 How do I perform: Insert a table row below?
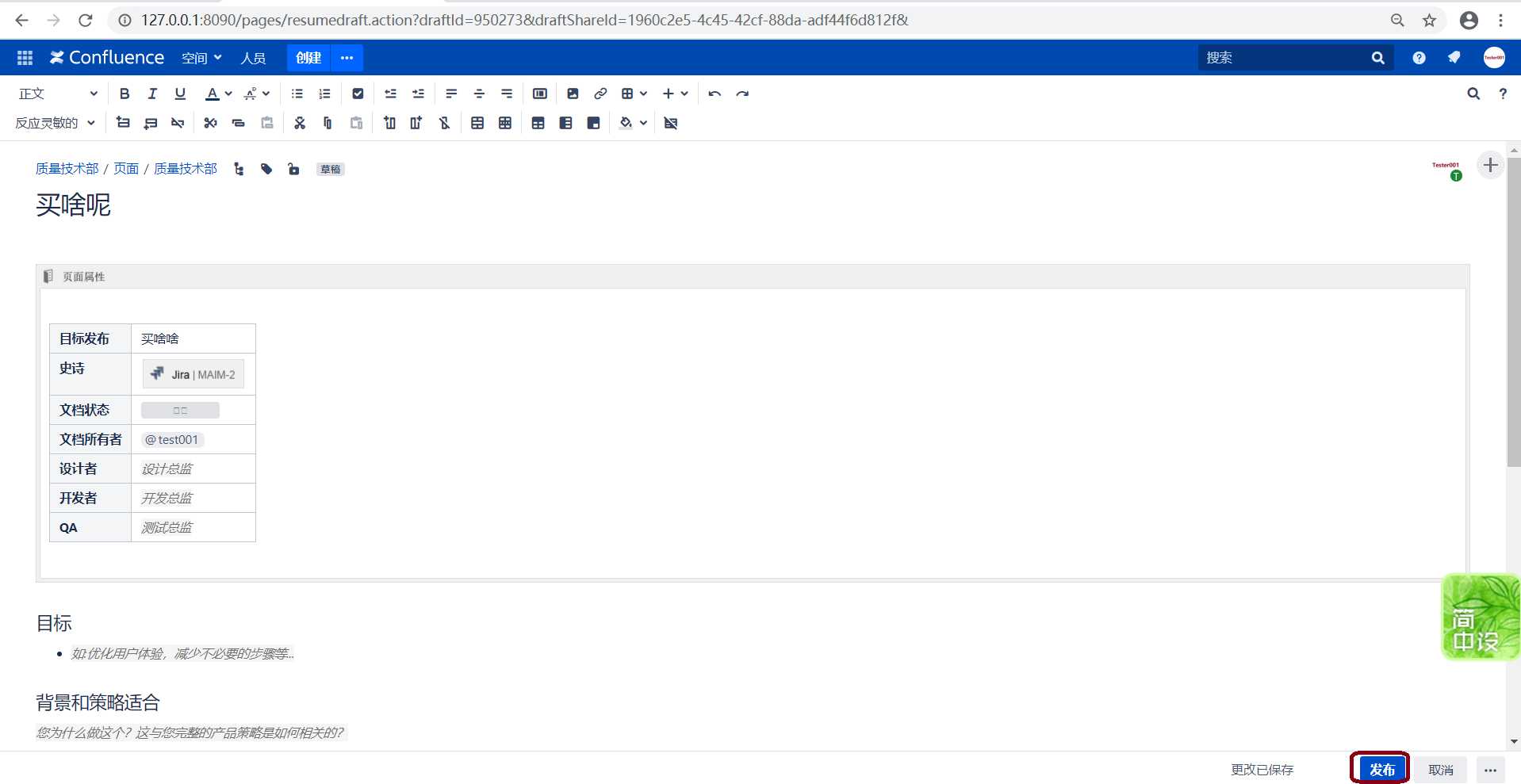point(151,123)
